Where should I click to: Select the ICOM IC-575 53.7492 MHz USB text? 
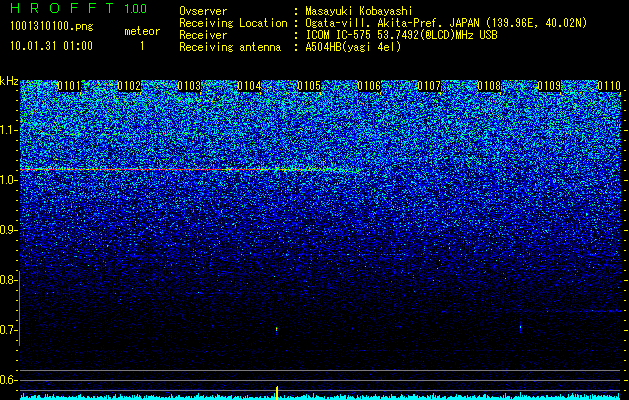tap(402, 35)
